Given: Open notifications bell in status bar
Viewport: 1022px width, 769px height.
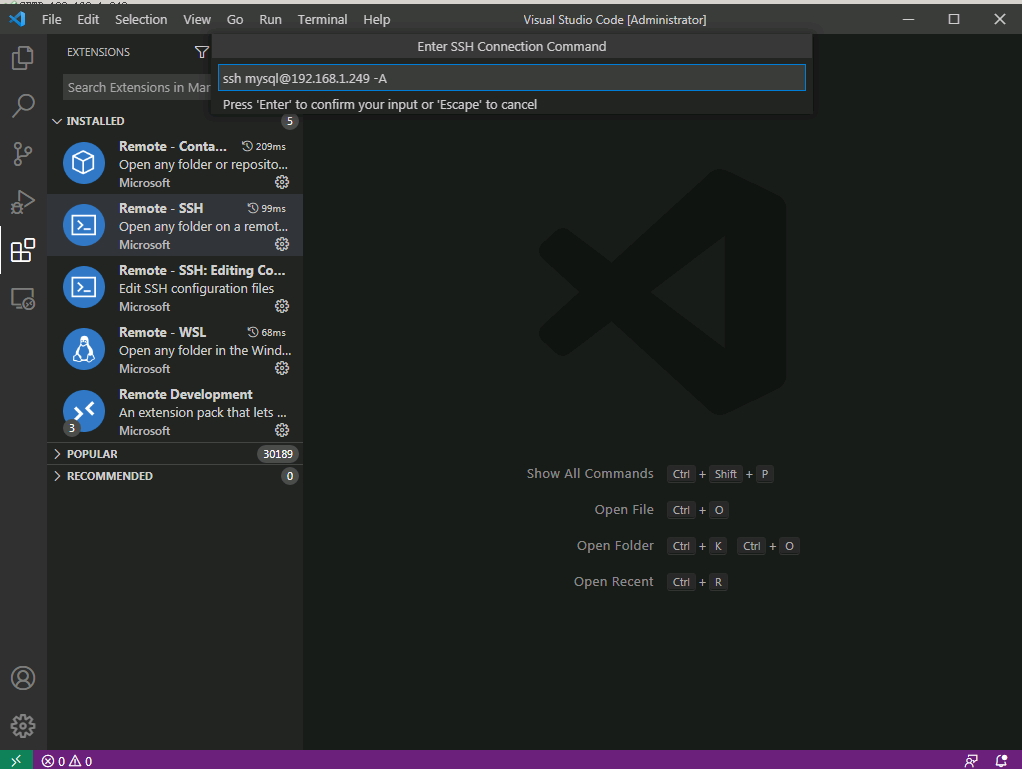Looking at the screenshot, I should pos(1001,761).
